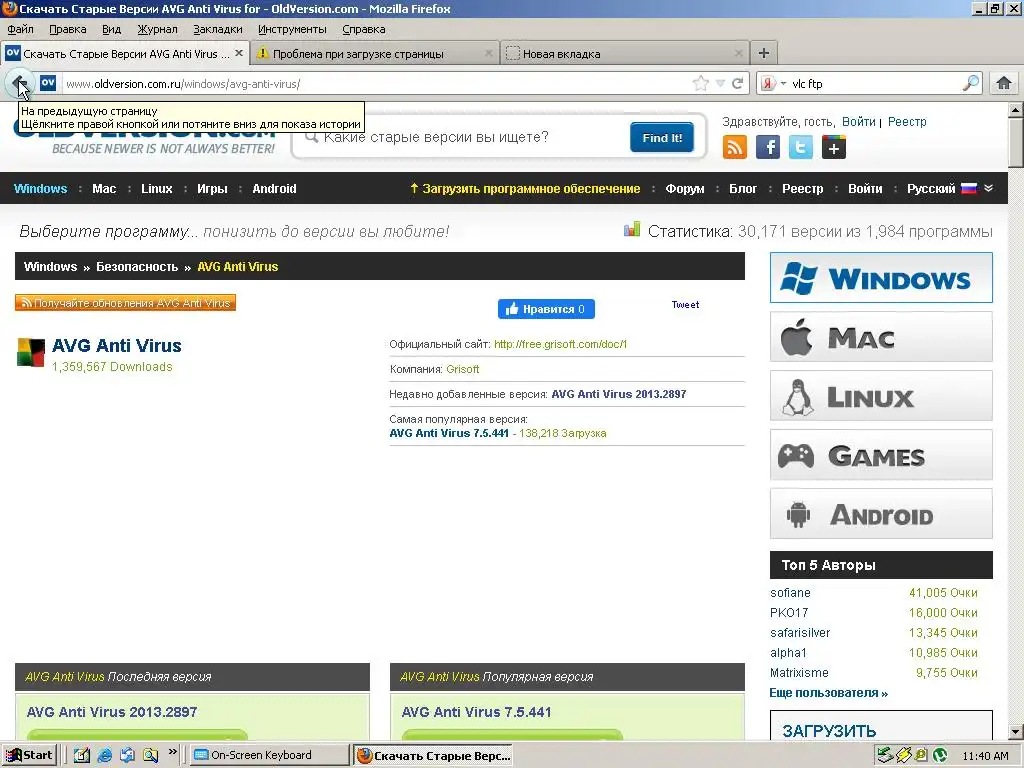Go back to the previous page
Screen dimensions: 1024x768
[19, 84]
